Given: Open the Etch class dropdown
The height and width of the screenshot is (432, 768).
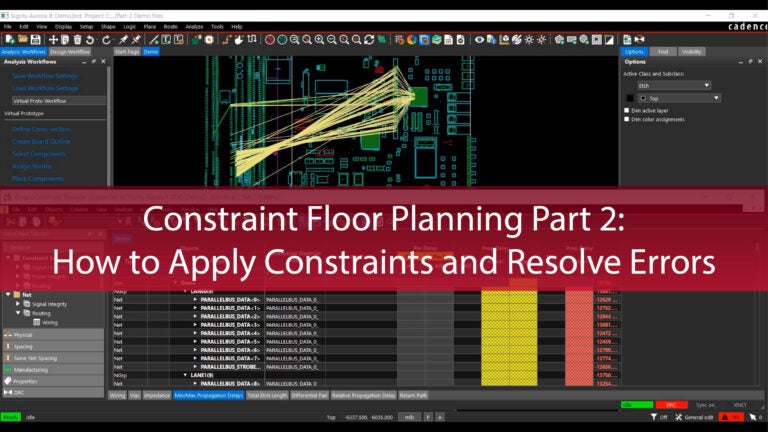Looking at the screenshot, I should (674, 85).
